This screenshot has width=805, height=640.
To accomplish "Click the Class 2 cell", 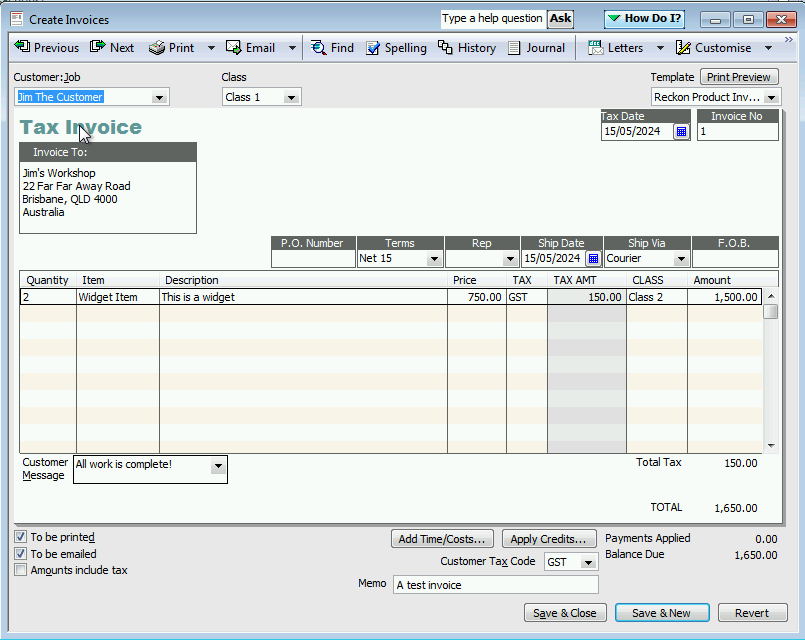I will pyautogui.click(x=657, y=297).
